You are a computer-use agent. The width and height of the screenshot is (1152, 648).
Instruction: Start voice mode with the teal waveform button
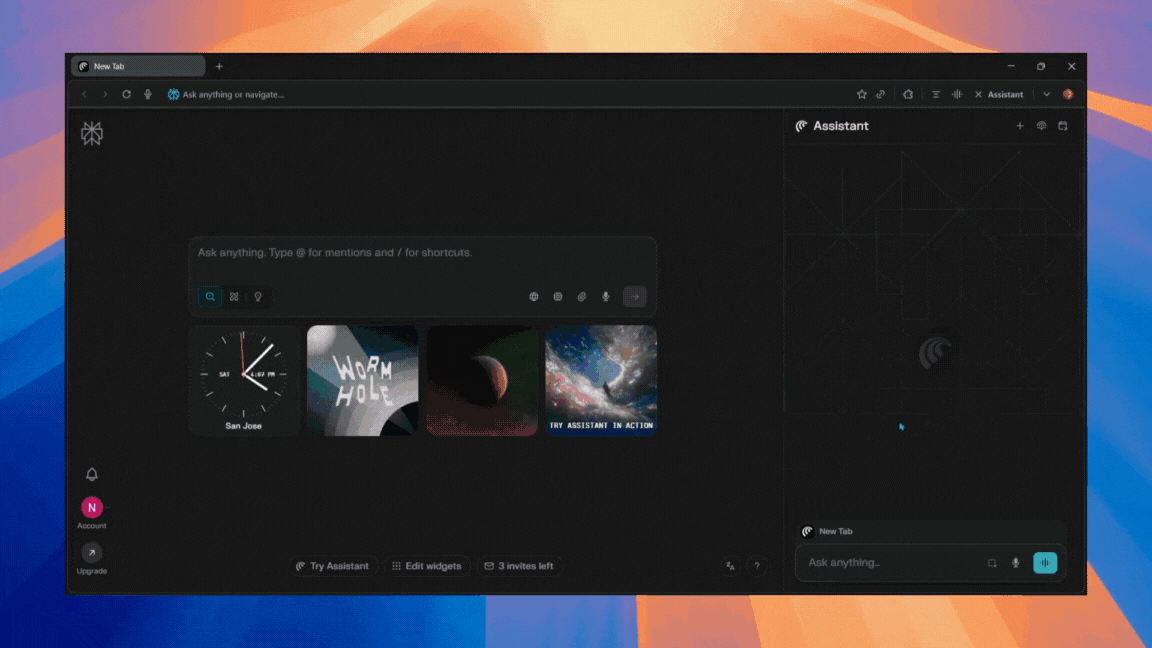1045,563
